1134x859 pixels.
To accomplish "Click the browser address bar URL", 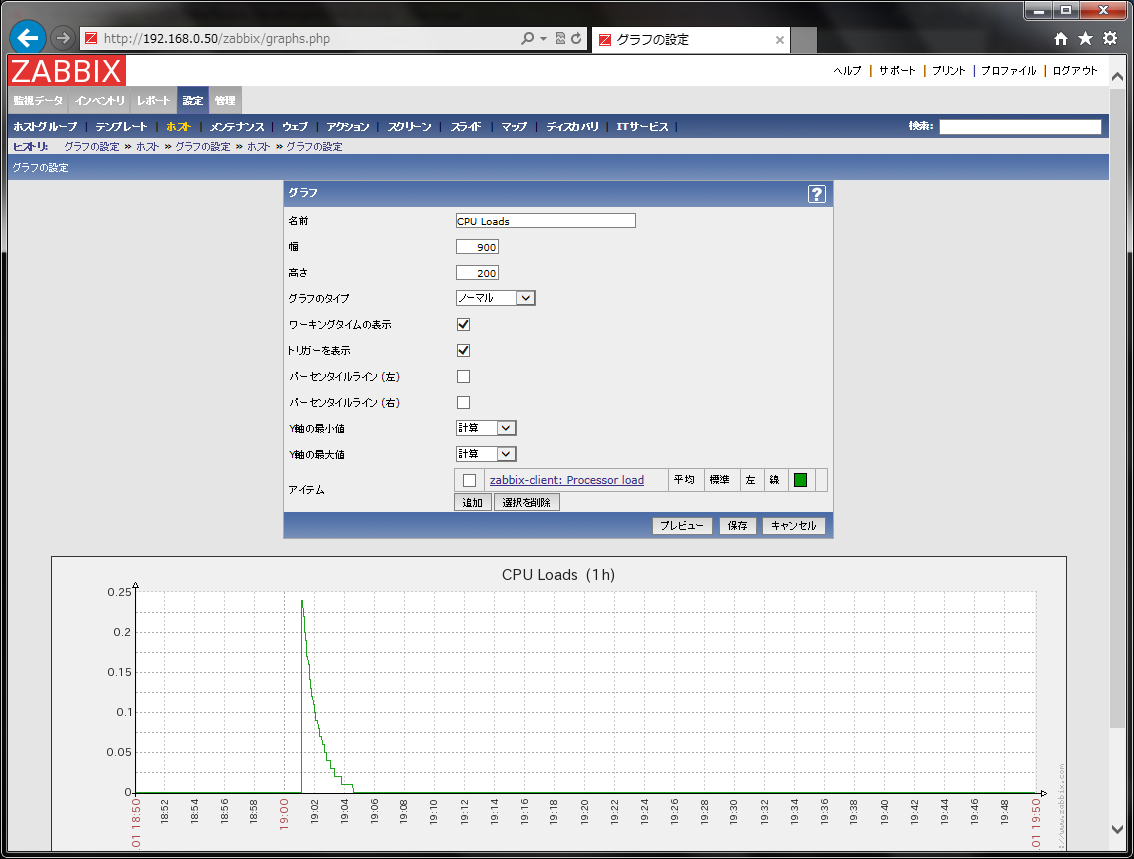I will pos(216,38).
